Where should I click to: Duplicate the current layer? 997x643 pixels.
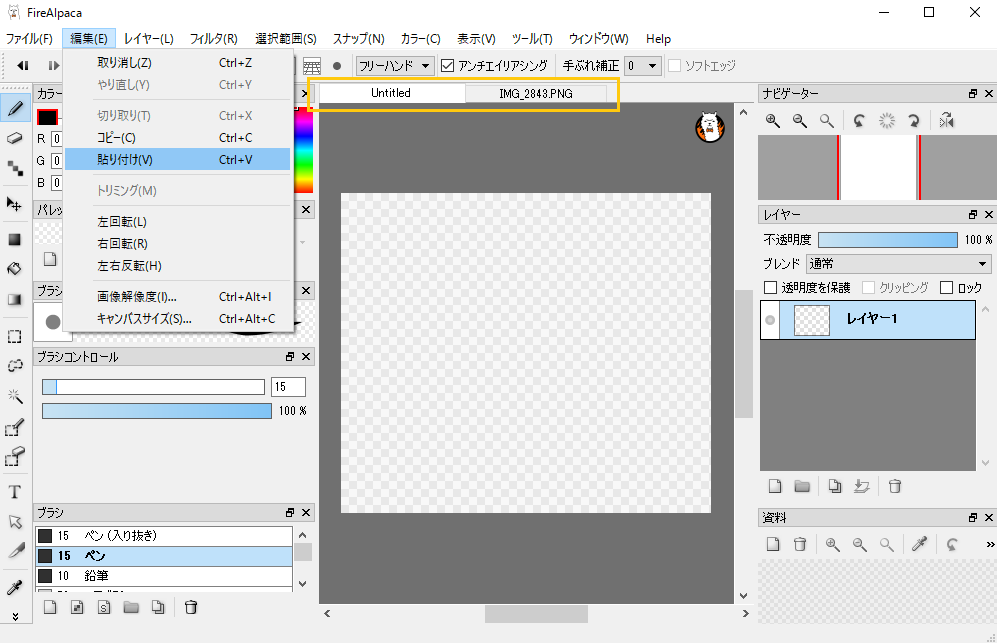835,487
